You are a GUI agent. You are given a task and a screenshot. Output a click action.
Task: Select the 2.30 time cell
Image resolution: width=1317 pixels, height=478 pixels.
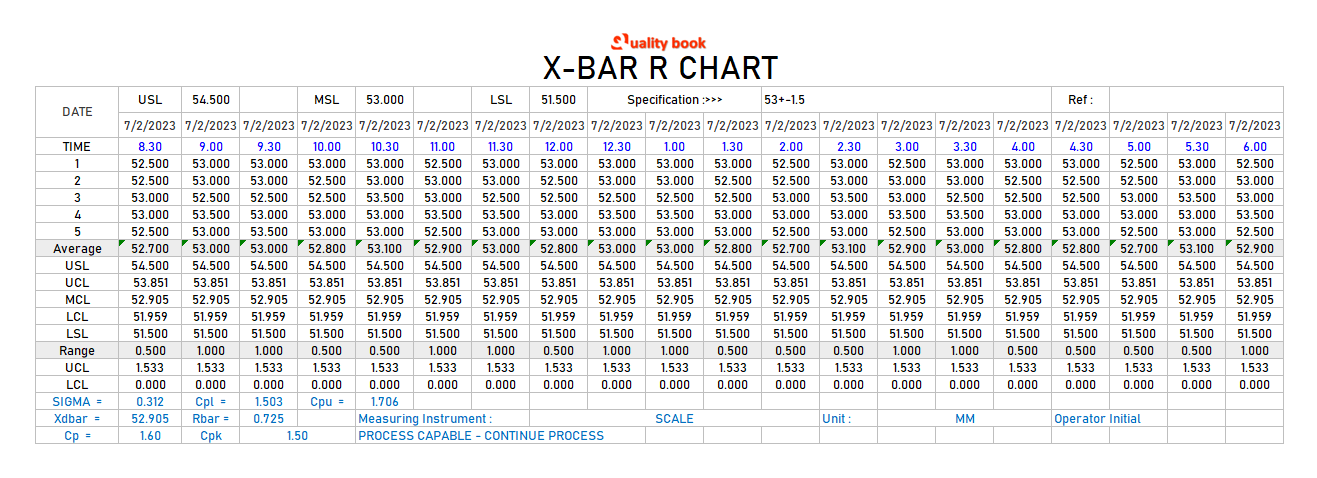pyautogui.click(x=849, y=146)
